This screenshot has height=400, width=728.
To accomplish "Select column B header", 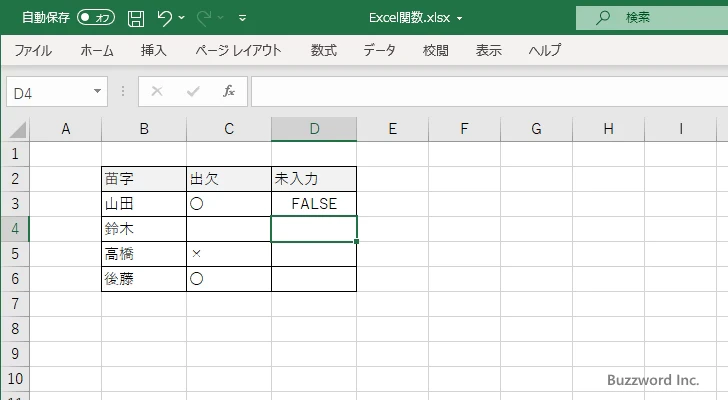I will point(144,129).
